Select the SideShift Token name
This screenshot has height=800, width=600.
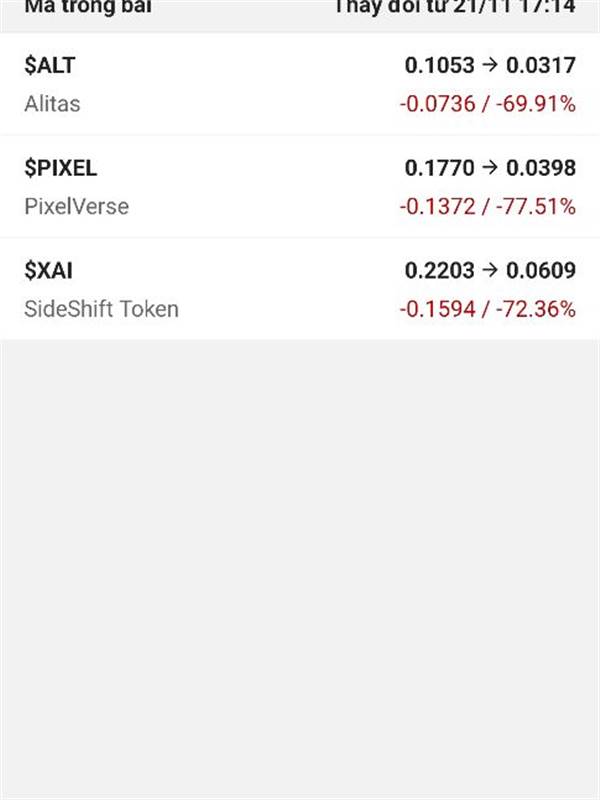point(102,309)
